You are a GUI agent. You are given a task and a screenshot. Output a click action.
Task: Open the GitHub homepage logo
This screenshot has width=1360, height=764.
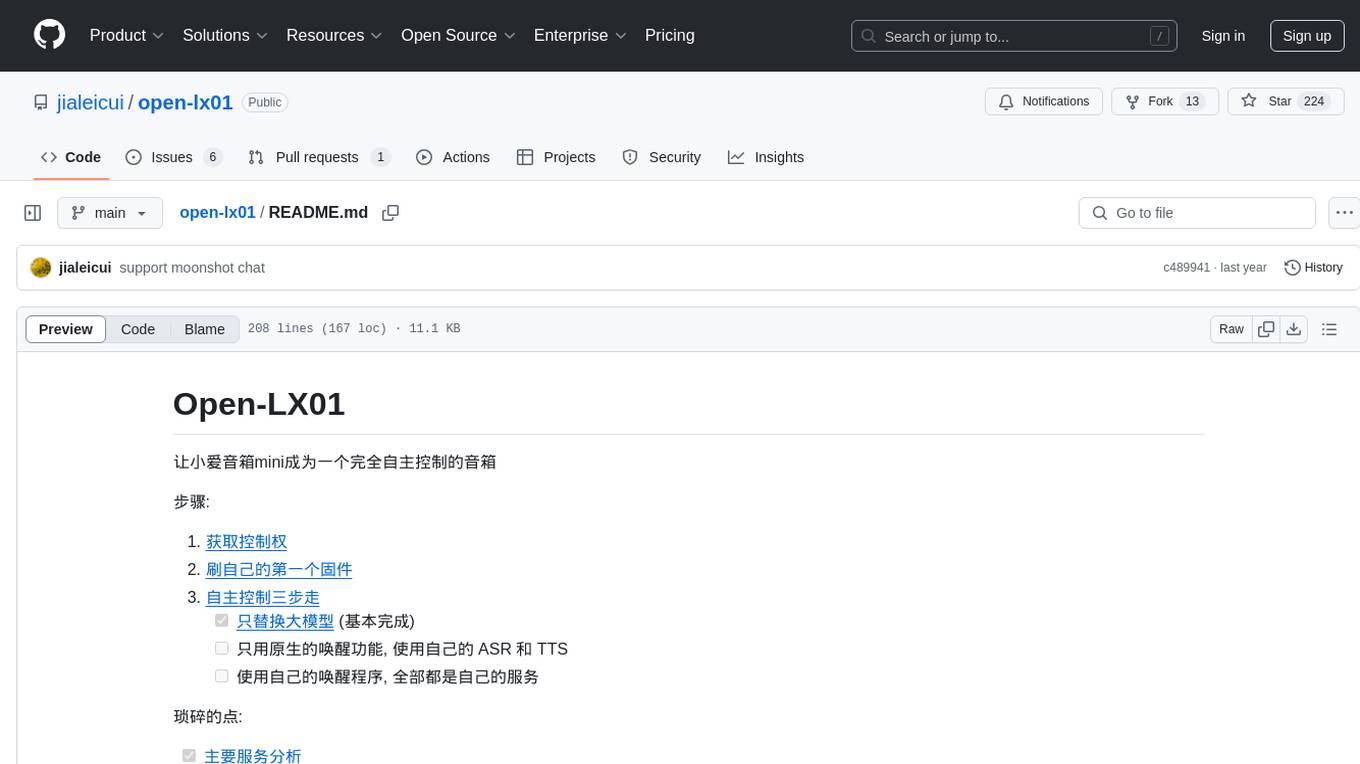pos(50,35)
